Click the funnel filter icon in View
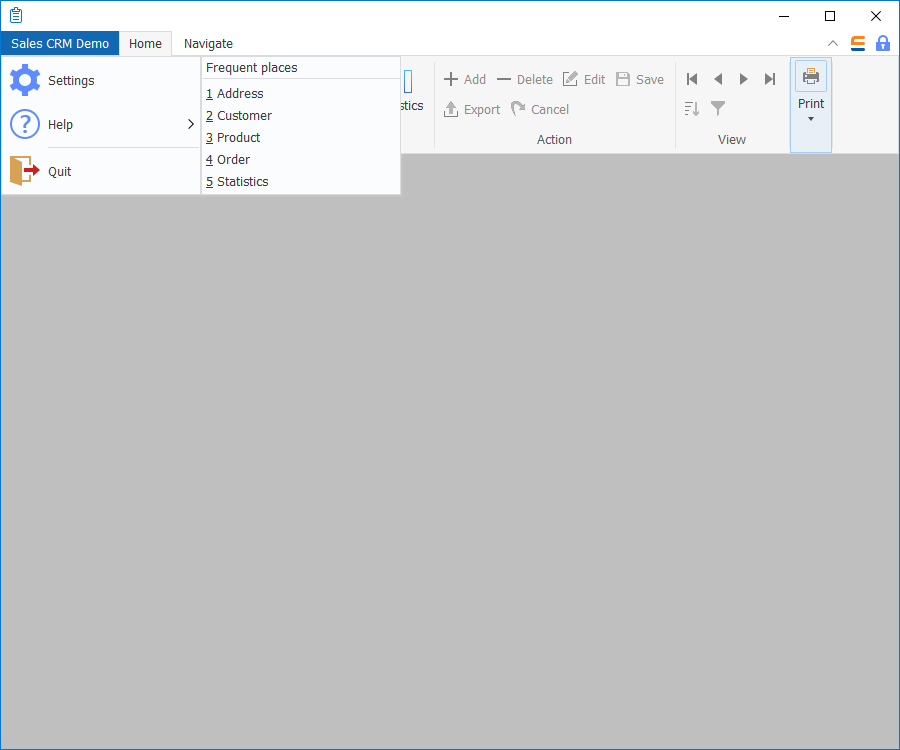 [x=717, y=108]
